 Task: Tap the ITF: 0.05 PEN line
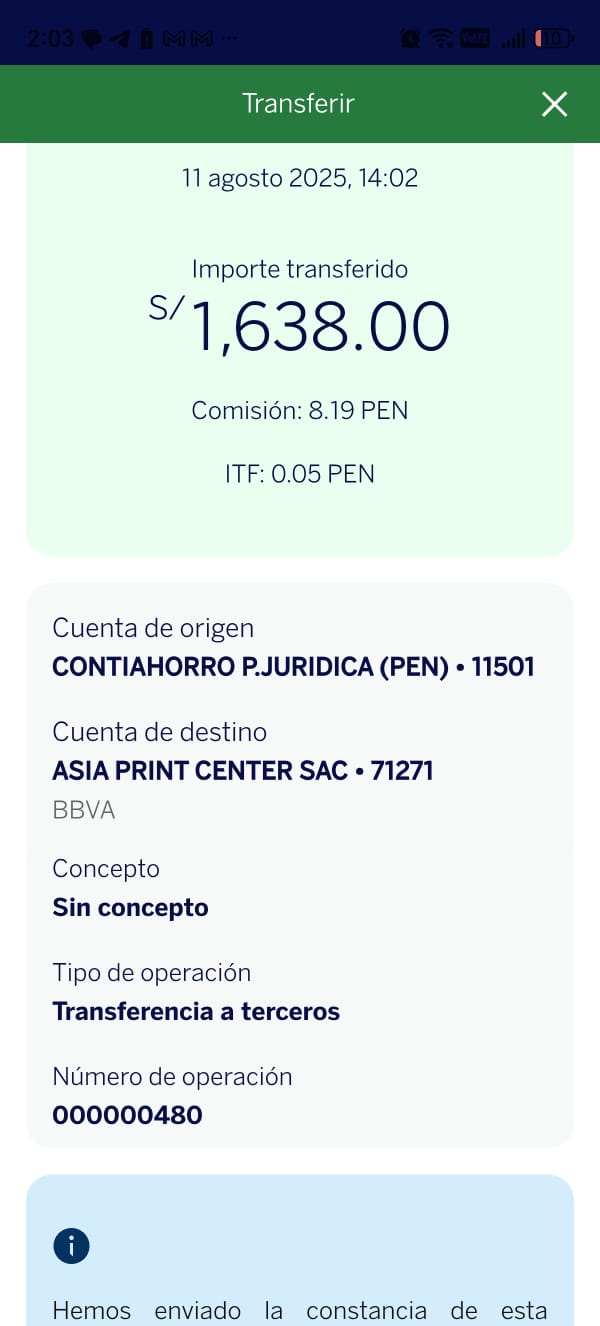pyautogui.click(x=300, y=474)
